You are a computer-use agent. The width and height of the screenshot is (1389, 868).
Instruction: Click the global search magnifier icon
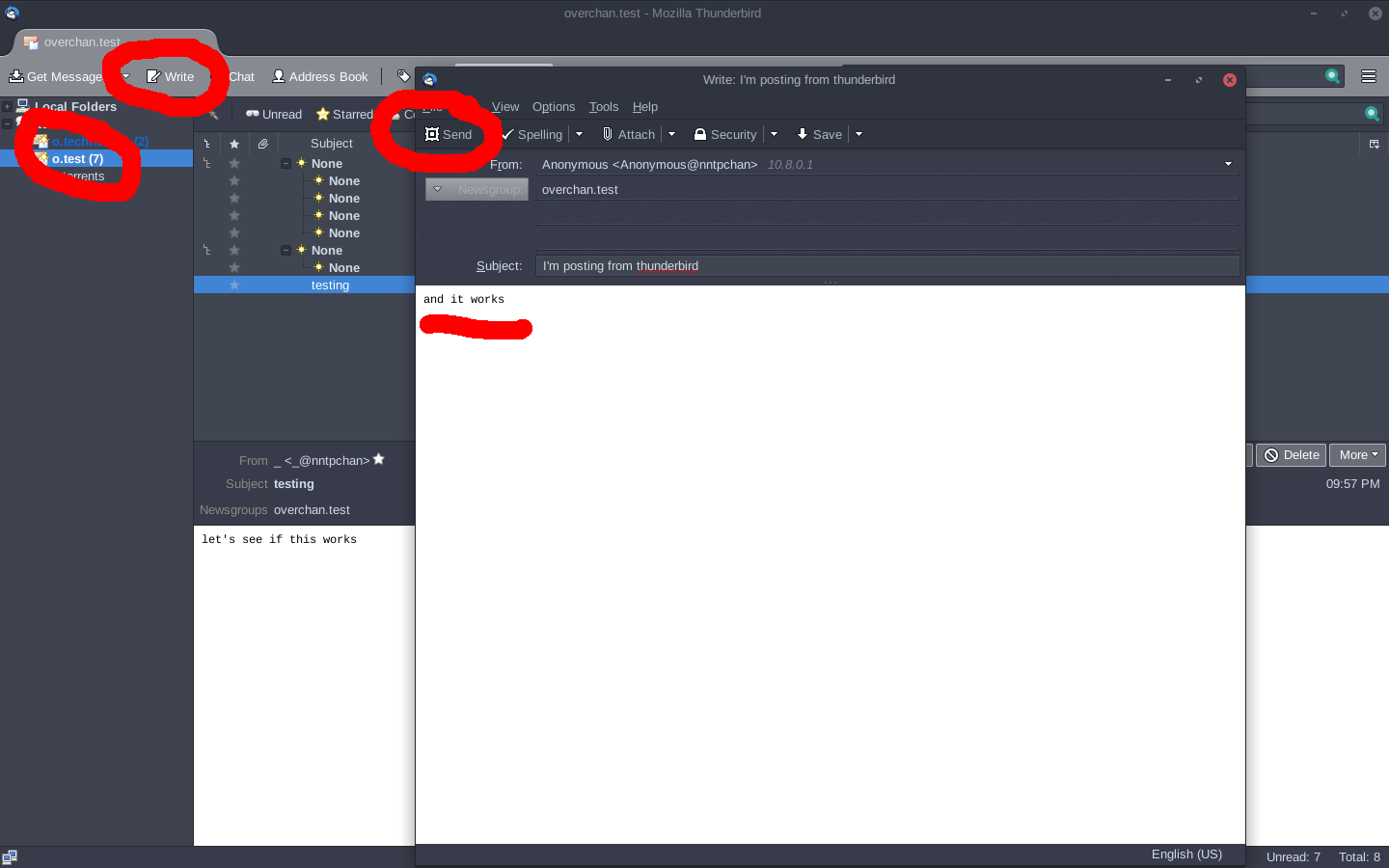click(x=1333, y=75)
